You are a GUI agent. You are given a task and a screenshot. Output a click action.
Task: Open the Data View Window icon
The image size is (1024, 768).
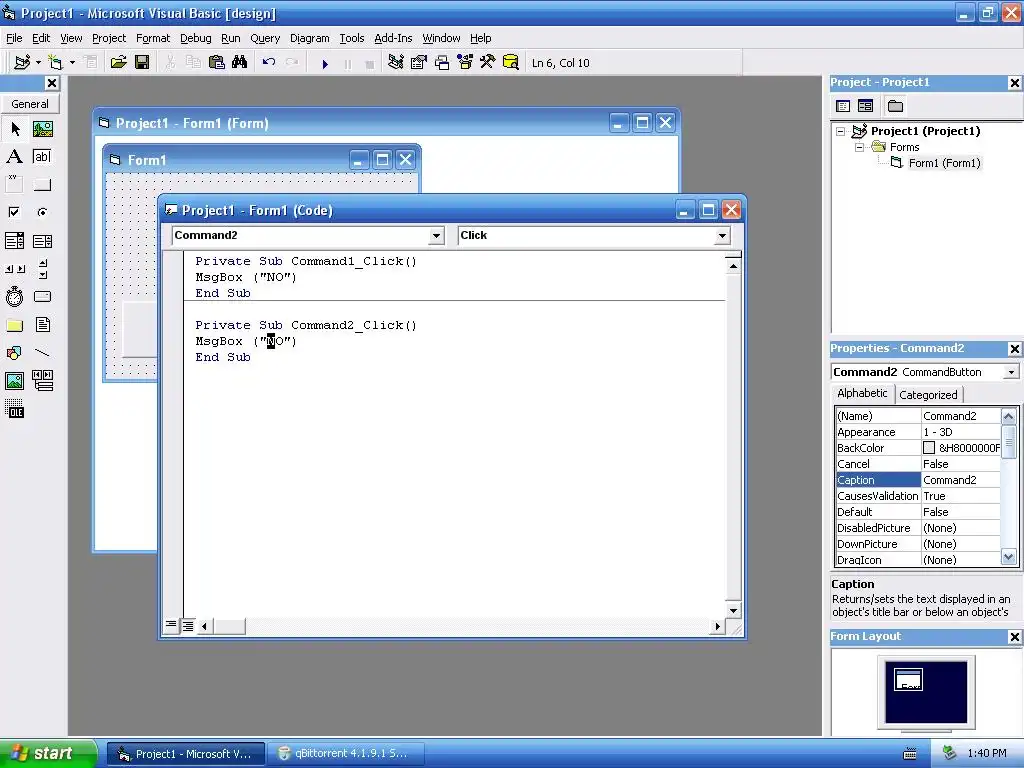pos(511,63)
